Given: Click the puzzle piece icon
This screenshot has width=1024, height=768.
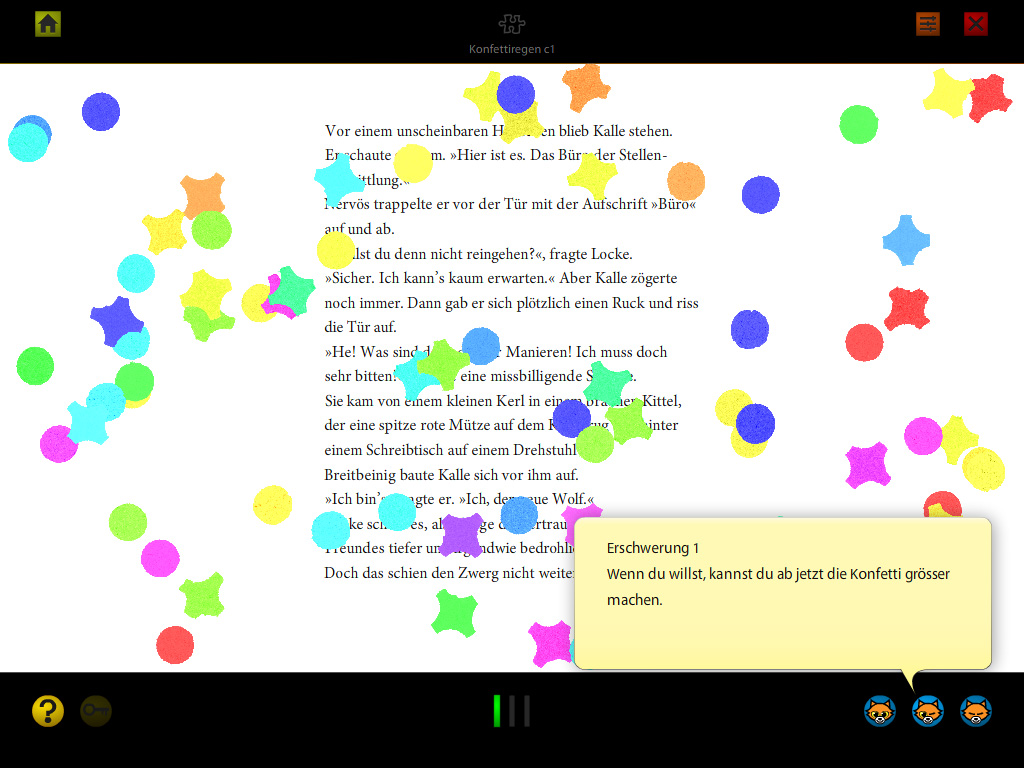Looking at the screenshot, I should point(511,24).
